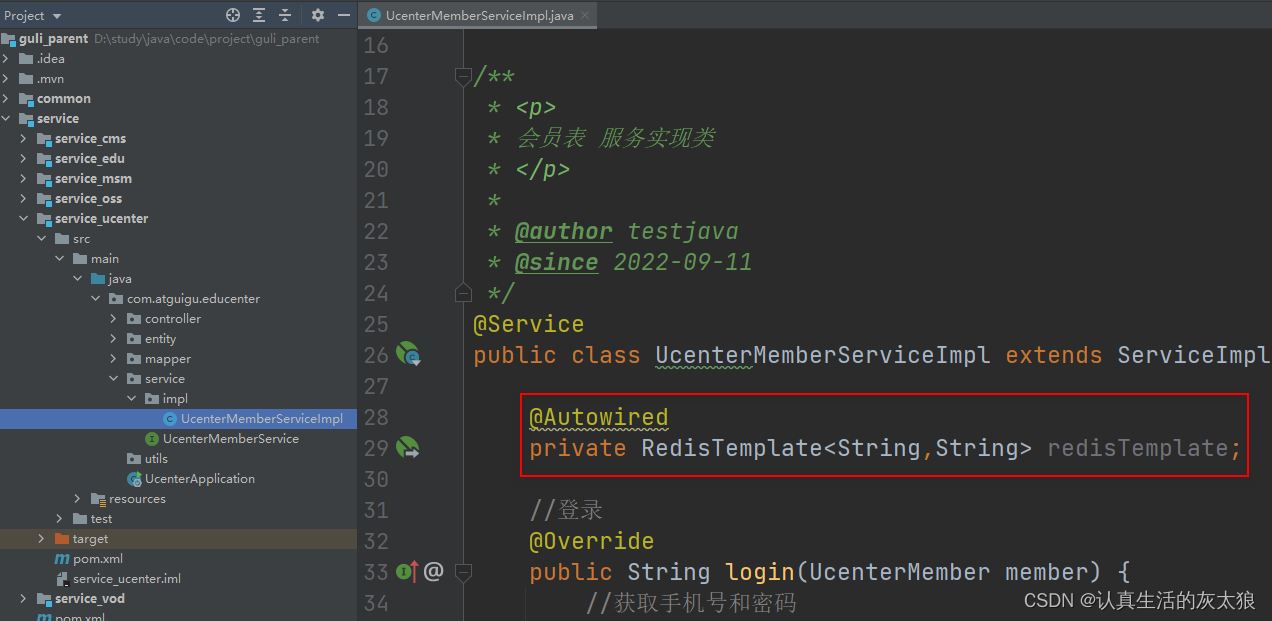Toggle the login method fold at line 33
1272x621 pixels.
[462, 572]
